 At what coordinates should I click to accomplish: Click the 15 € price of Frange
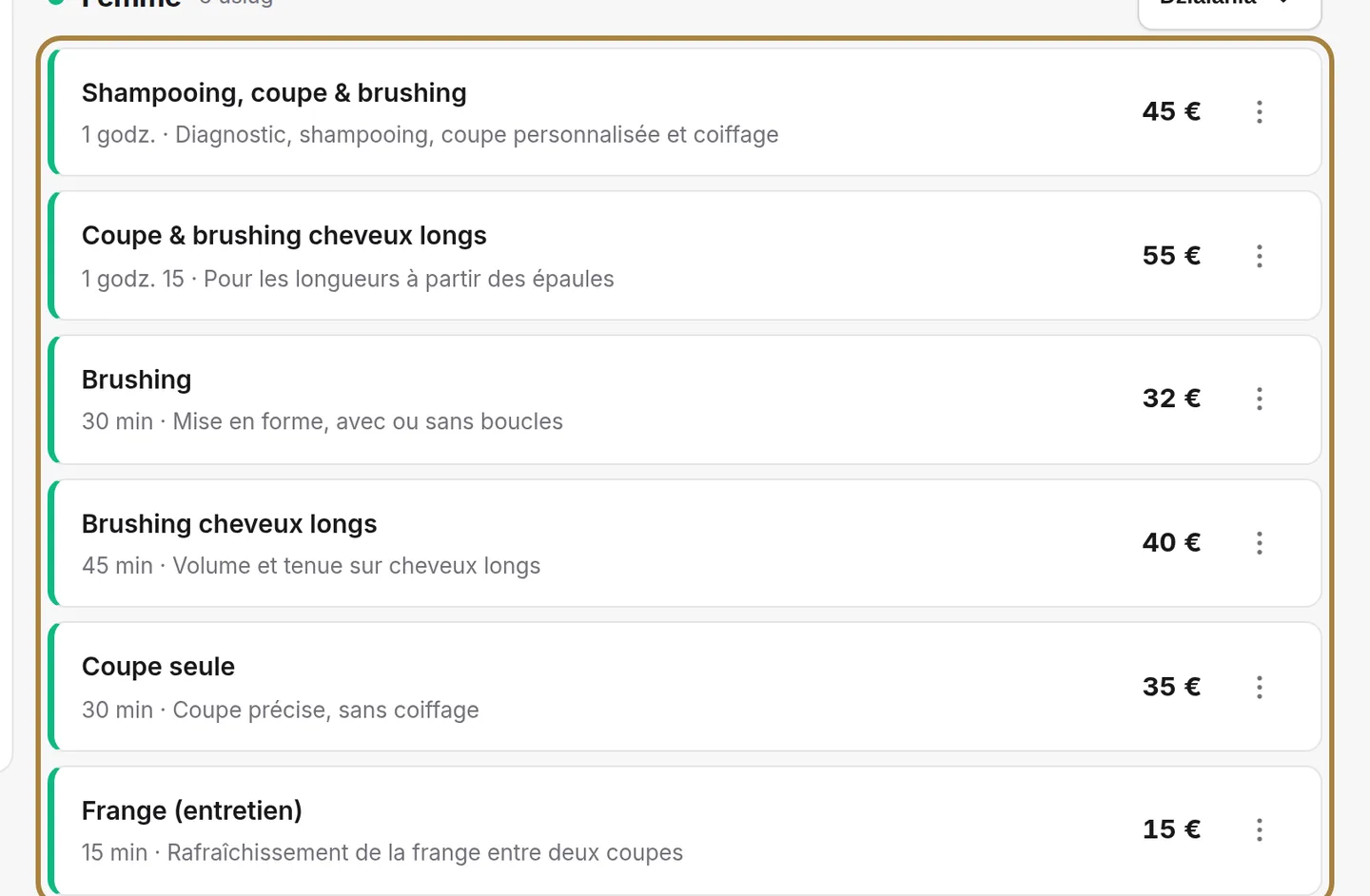tap(1171, 829)
